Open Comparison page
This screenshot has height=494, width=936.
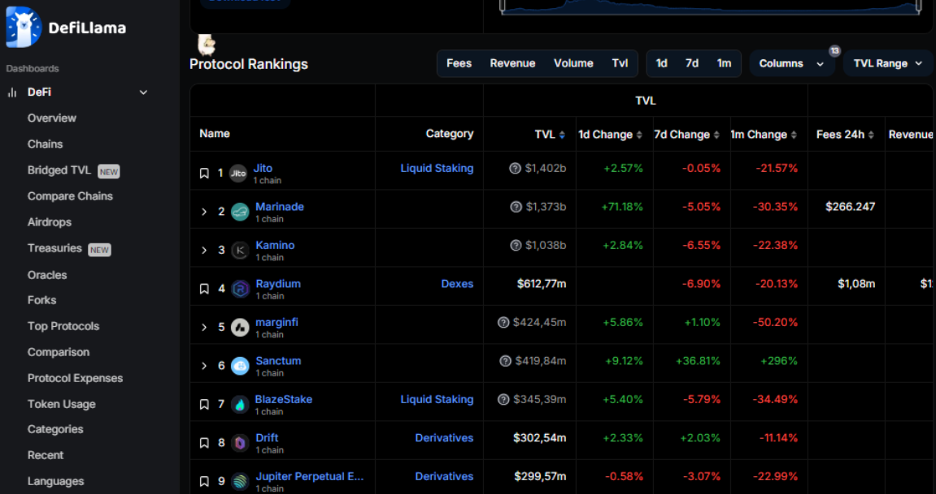58,352
